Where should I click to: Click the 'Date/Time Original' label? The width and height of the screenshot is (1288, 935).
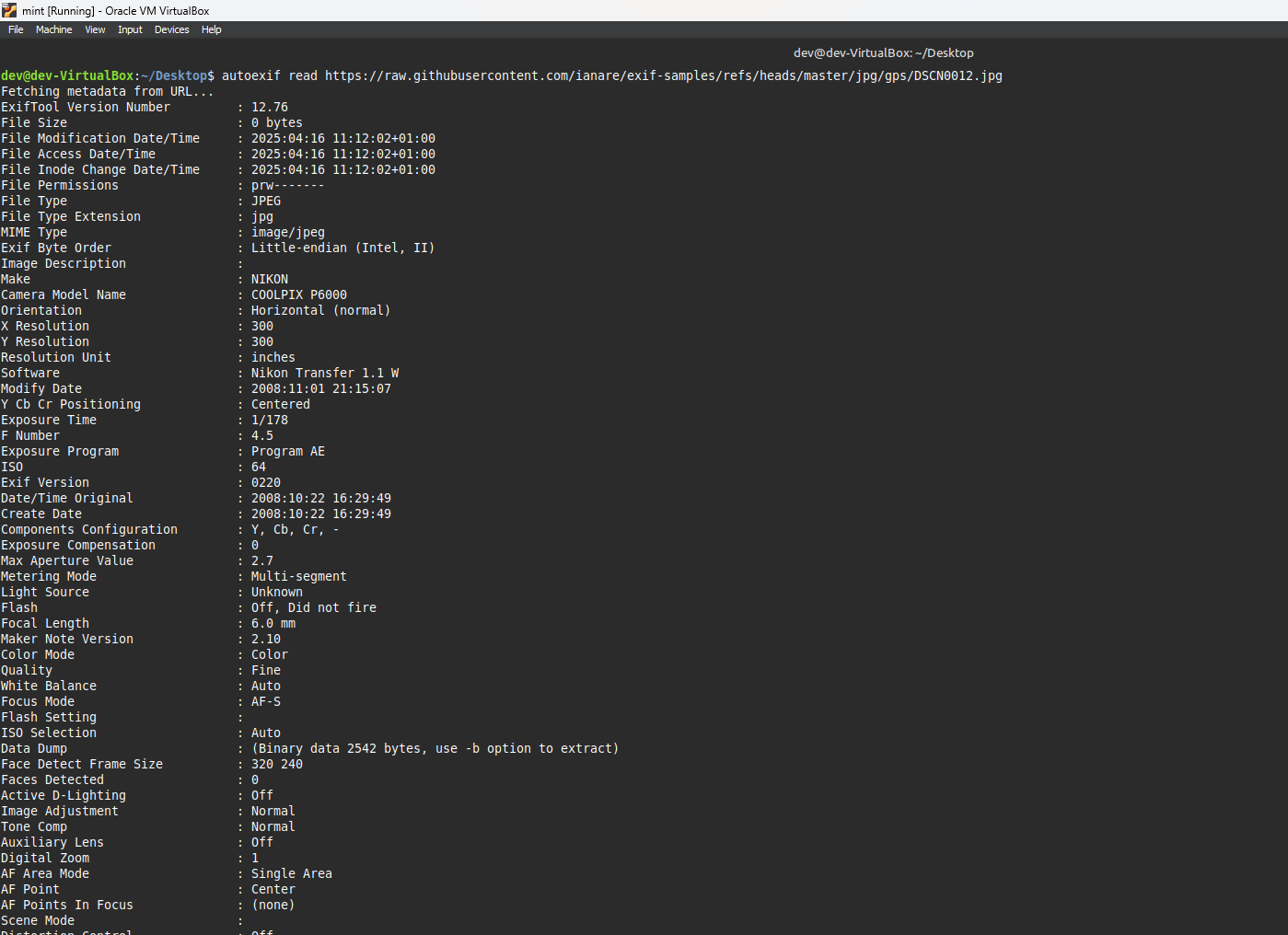tap(67, 498)
